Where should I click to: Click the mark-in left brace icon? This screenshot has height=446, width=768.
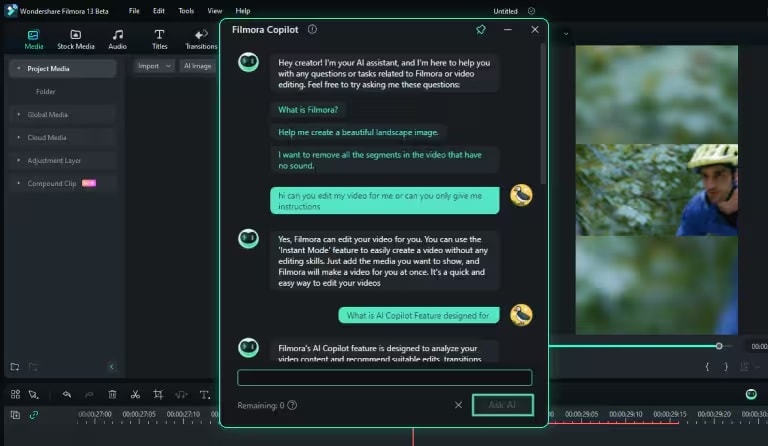[x=707, y=367]
